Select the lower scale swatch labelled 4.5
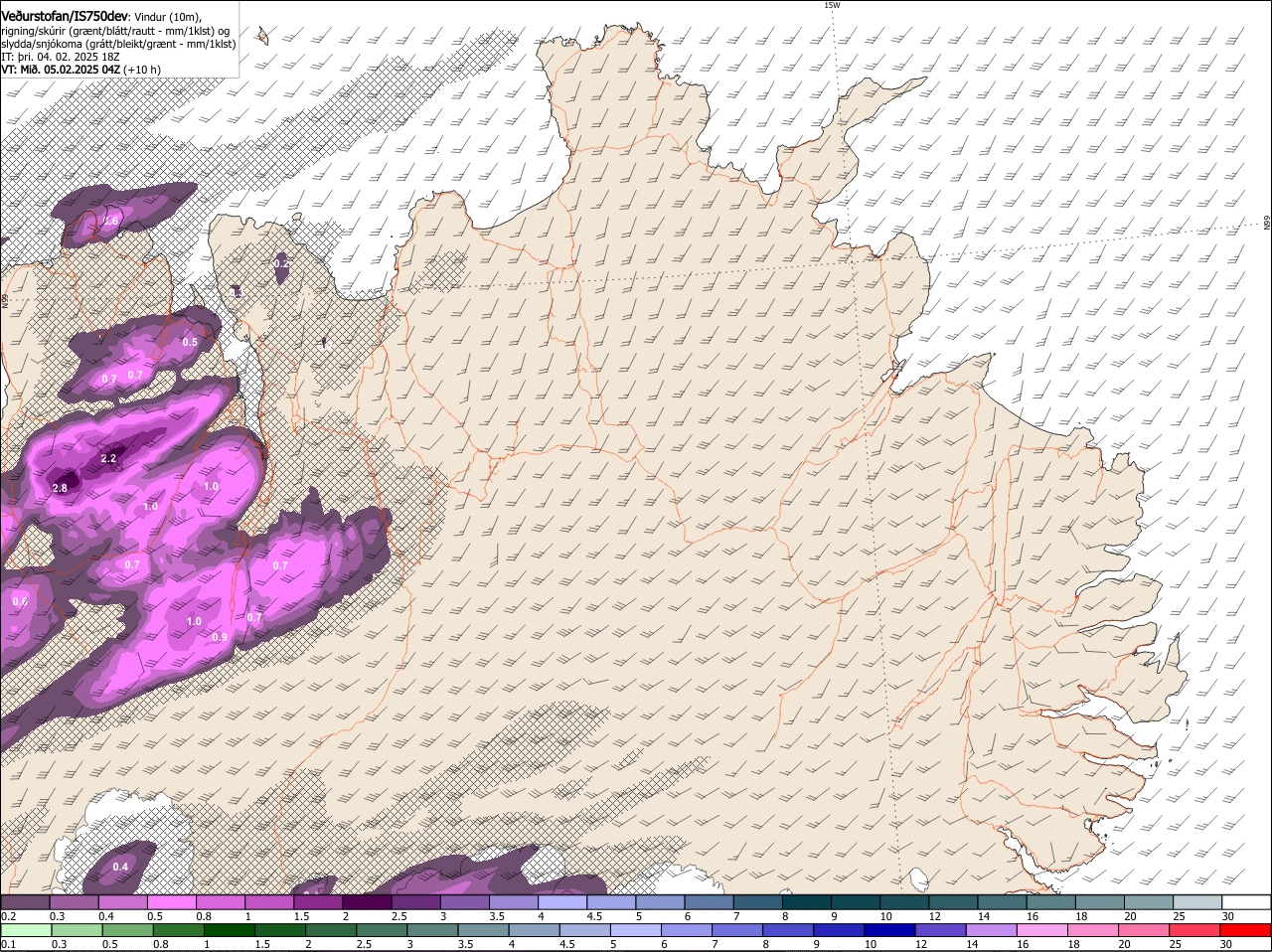 click(x=584, y=930)
